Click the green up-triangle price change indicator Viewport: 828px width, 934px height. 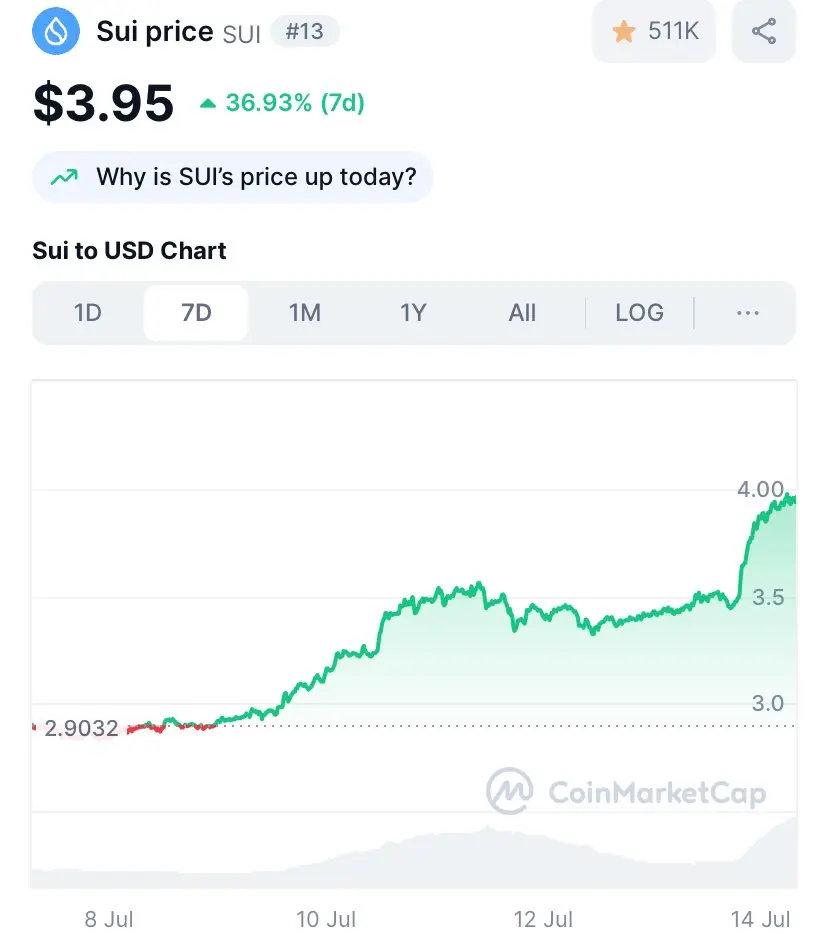(207, 104)
